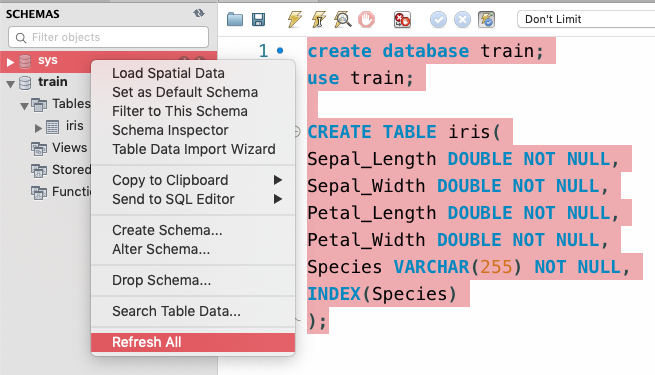Choose Set as Default Schema

coord(193,92)
